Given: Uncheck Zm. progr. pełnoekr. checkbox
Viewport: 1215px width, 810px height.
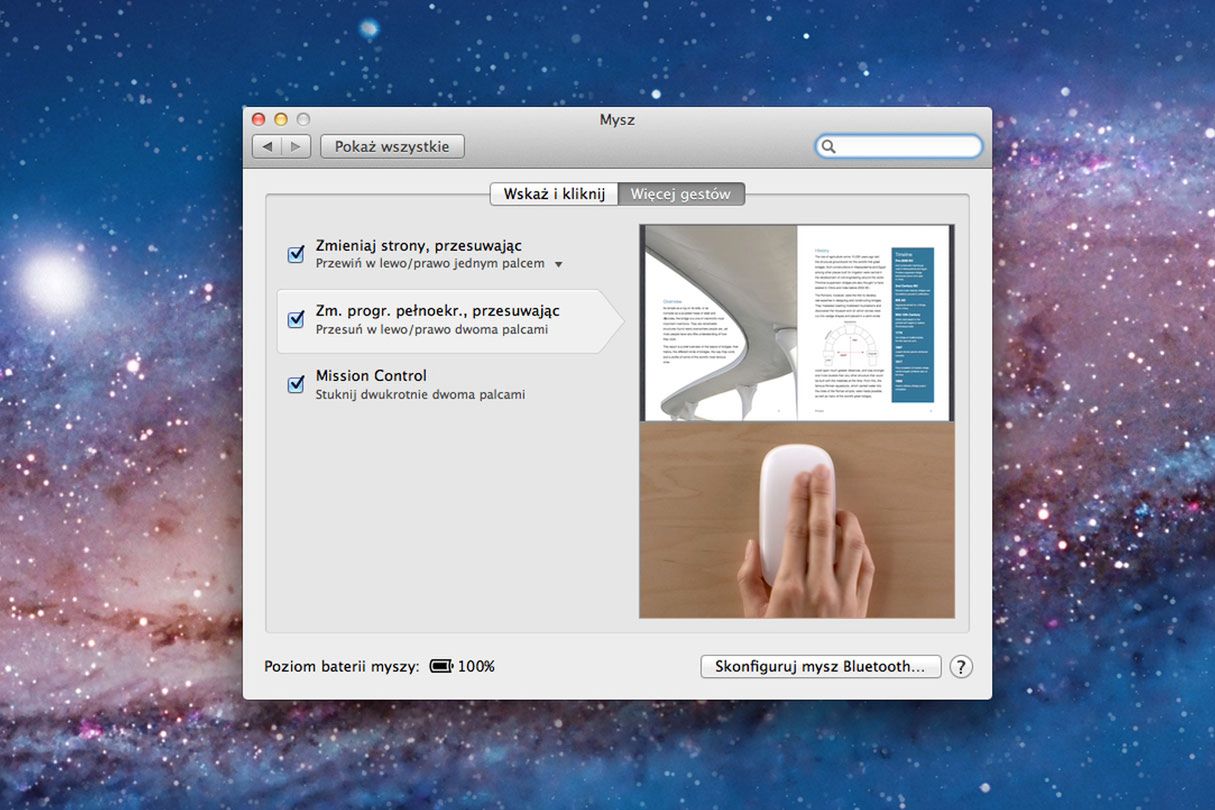Looking at the screenshot, I should (296, 319).
